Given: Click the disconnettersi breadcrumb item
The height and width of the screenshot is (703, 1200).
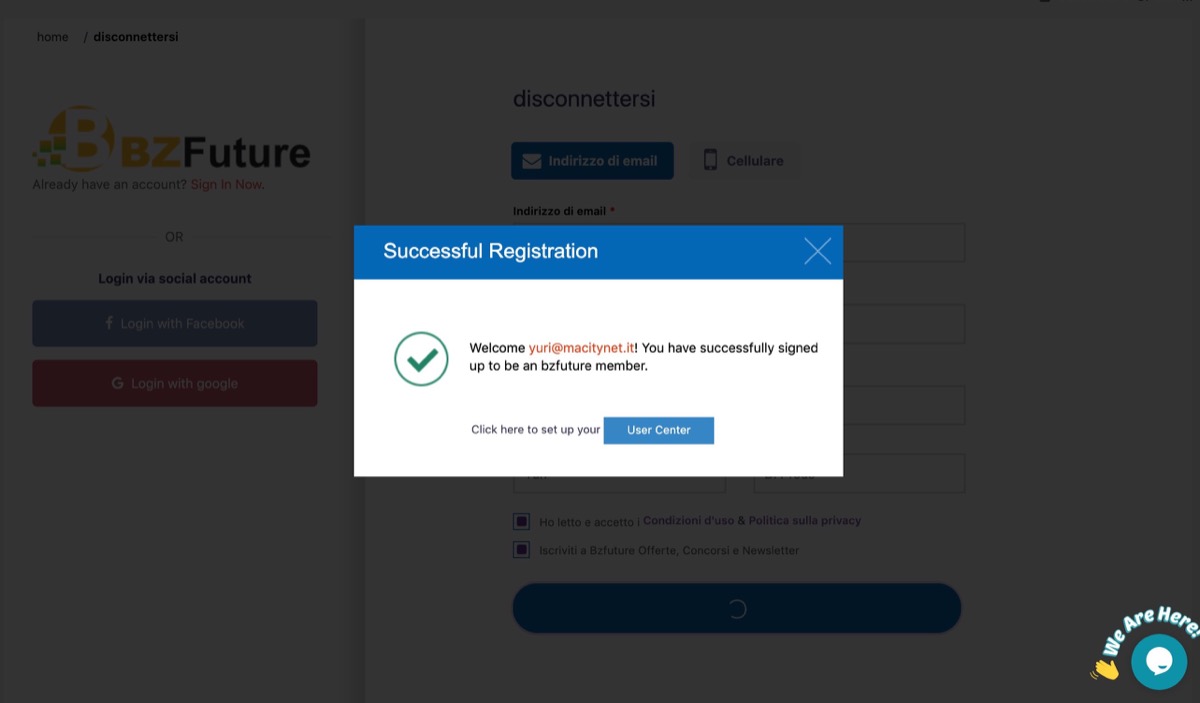Looking at the screenshot, I should click(136, 37).
